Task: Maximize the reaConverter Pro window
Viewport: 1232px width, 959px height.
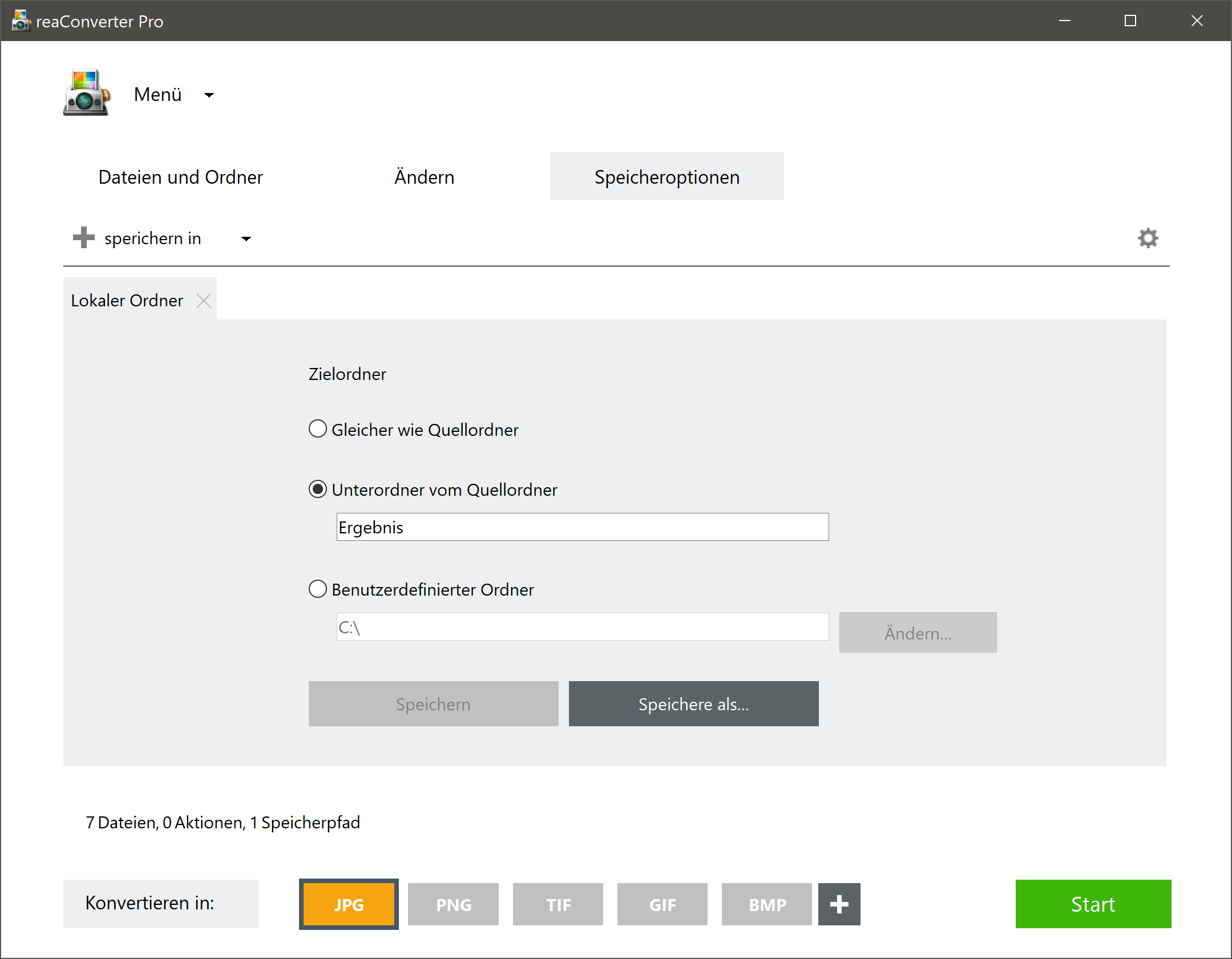Action: coord(1130,21)
